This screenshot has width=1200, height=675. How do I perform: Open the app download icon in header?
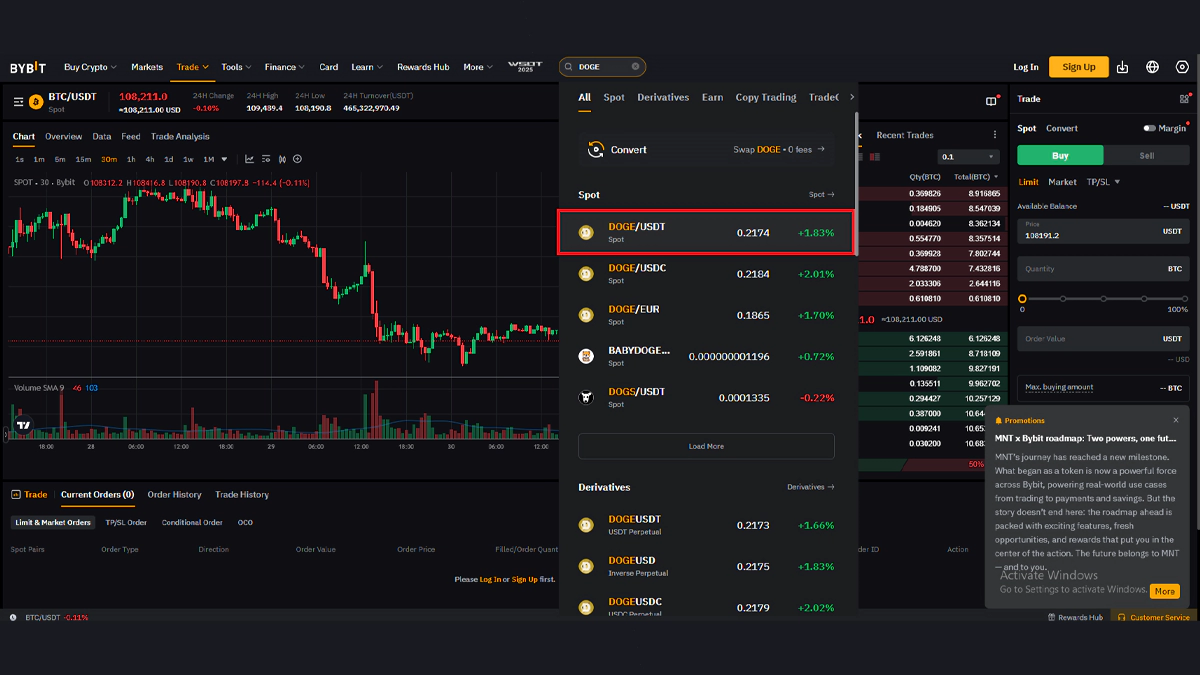(x=1123, y=67)
